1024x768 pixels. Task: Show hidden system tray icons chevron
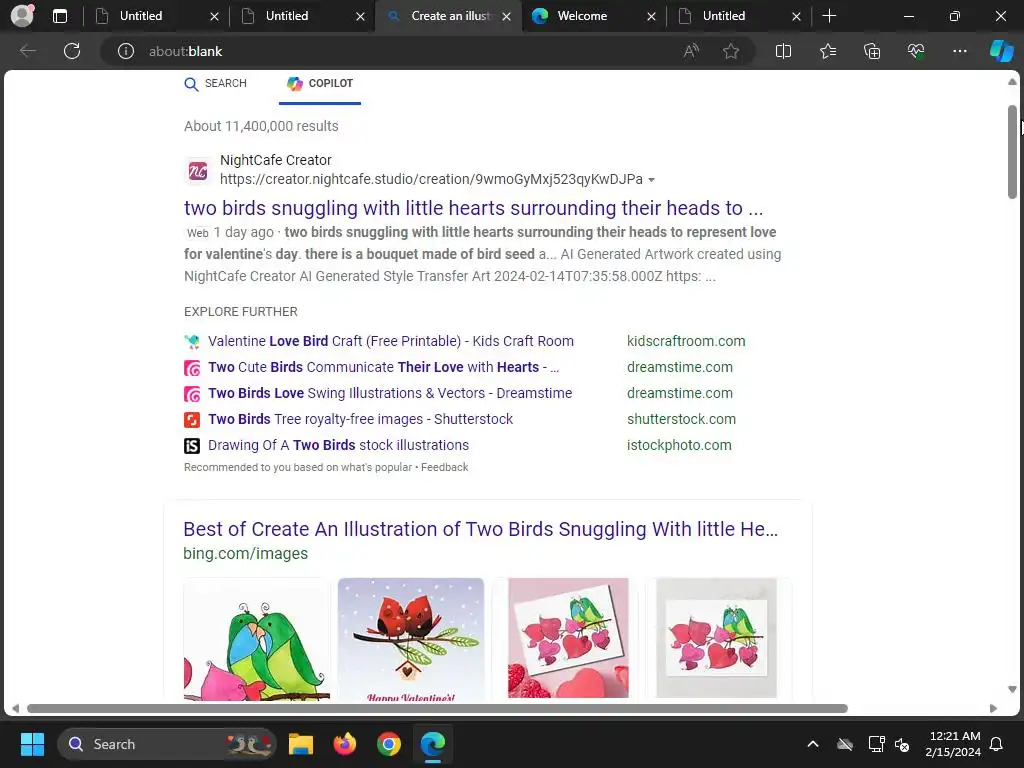(813, 744)
